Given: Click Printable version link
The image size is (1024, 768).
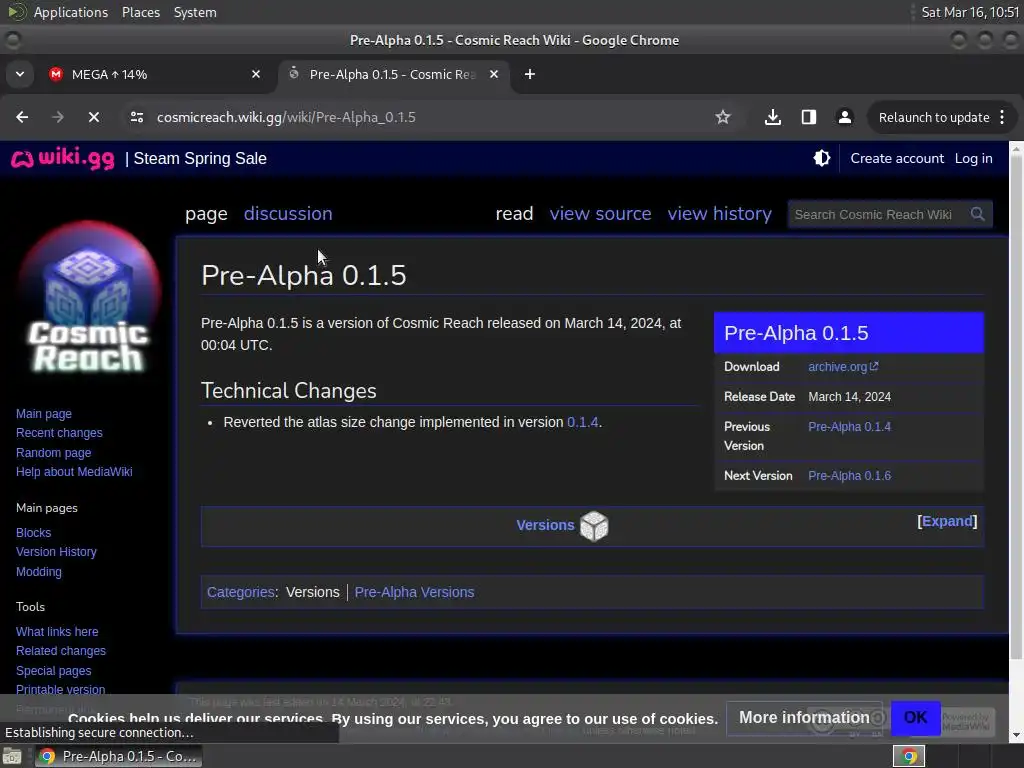Looking at the screenshot, I should (60, 690).
